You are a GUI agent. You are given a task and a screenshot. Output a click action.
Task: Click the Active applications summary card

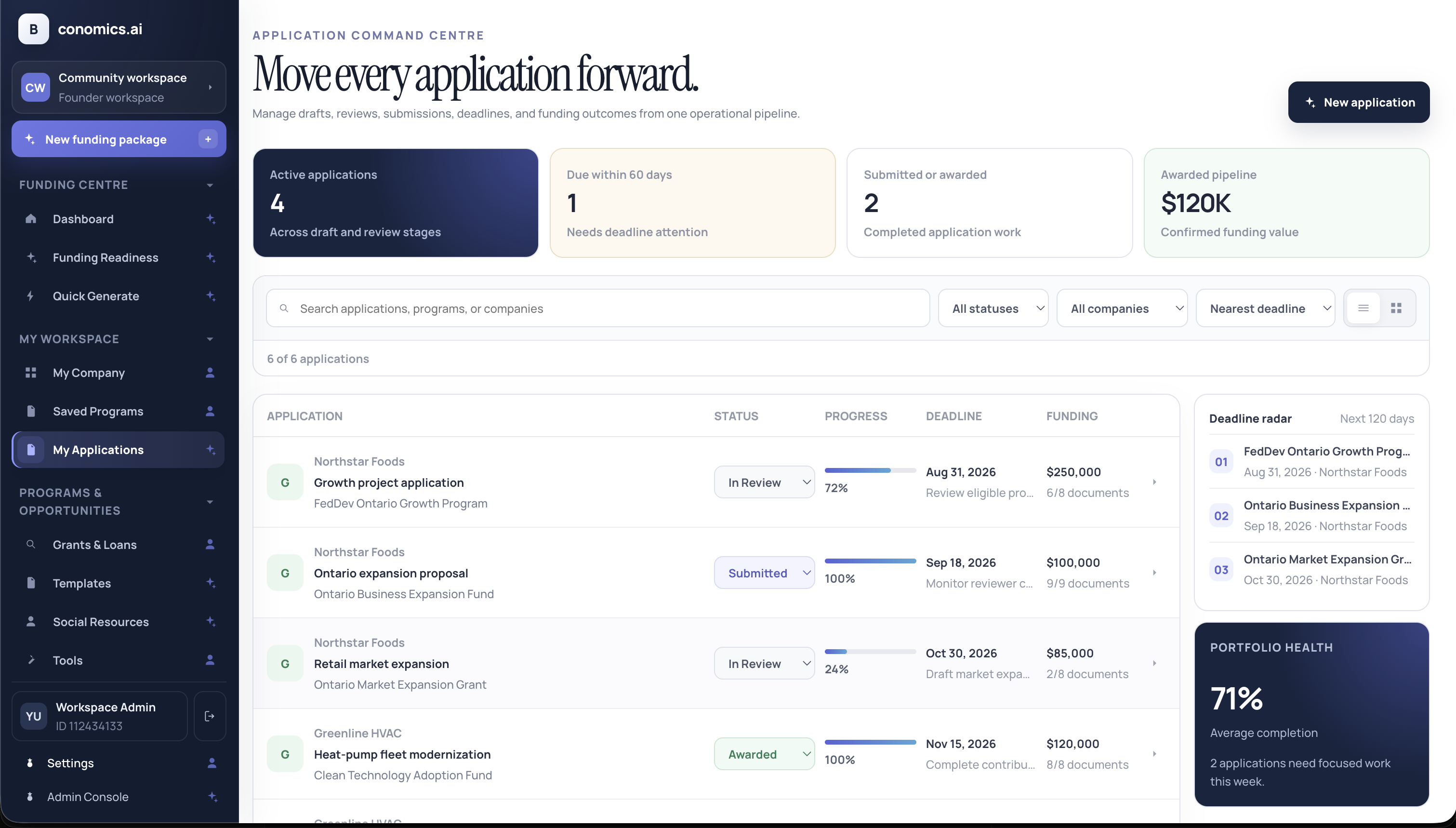[396, 203]
